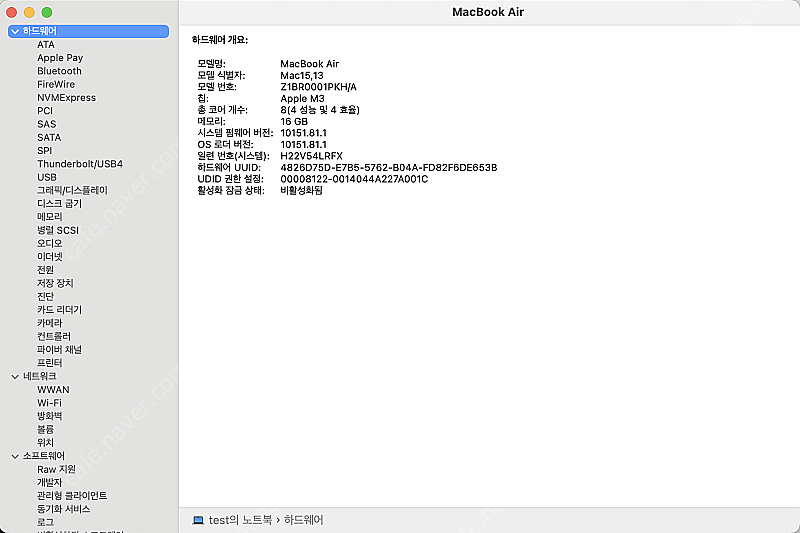
Task: Select 디스크 굽기 in the sidebar
Action: [x=59, y=204]
